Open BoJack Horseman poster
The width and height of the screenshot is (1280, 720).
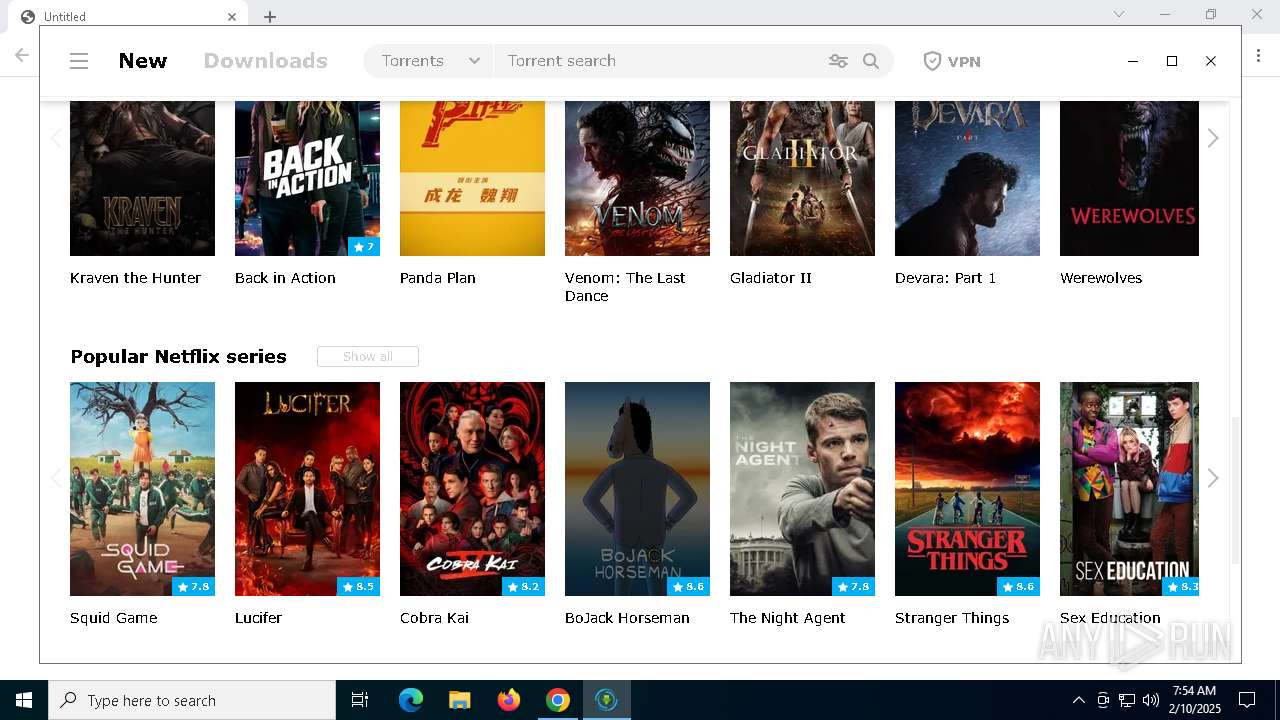coord(637,489)
